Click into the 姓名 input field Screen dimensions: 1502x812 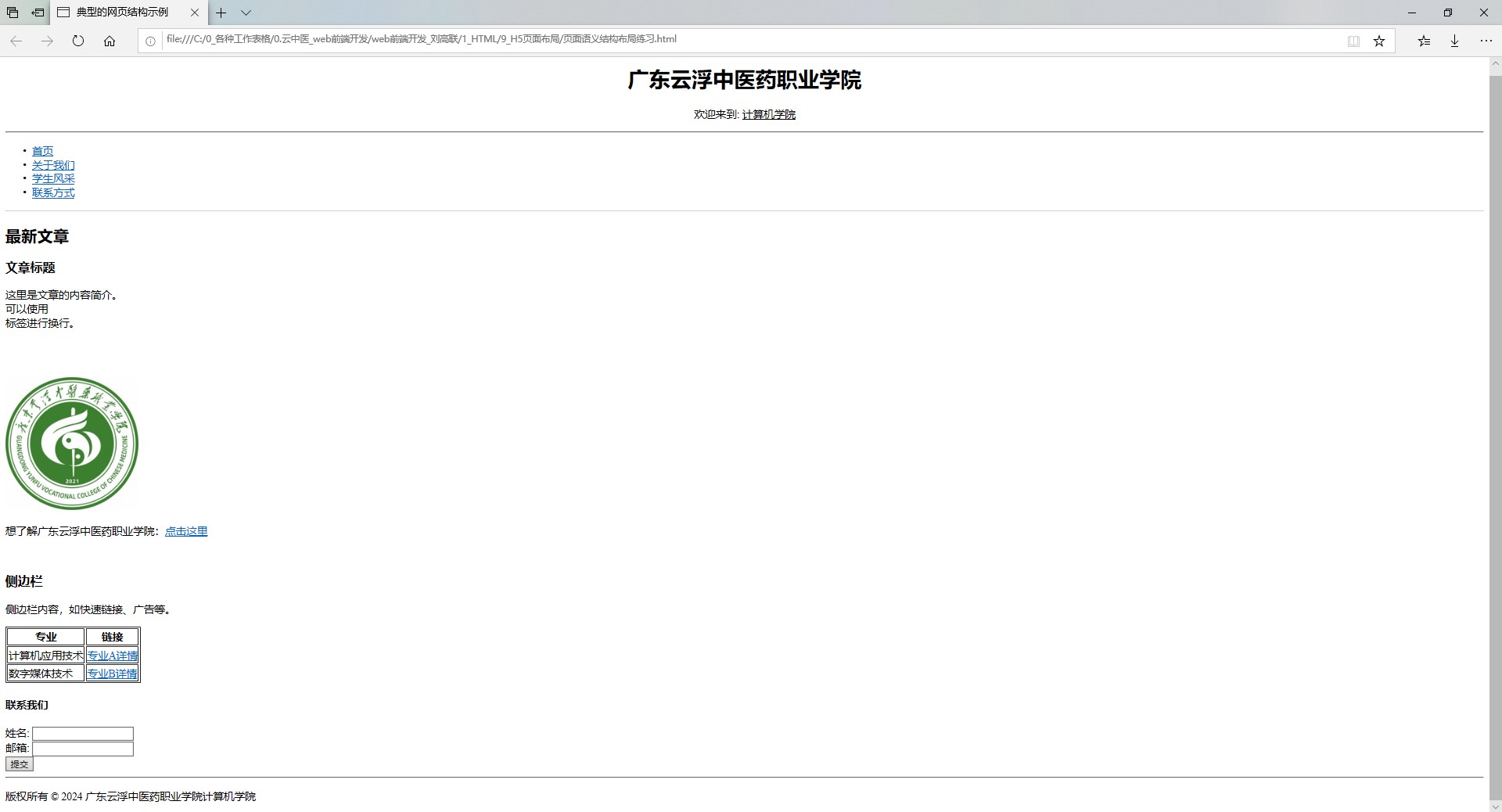(83, 734)
